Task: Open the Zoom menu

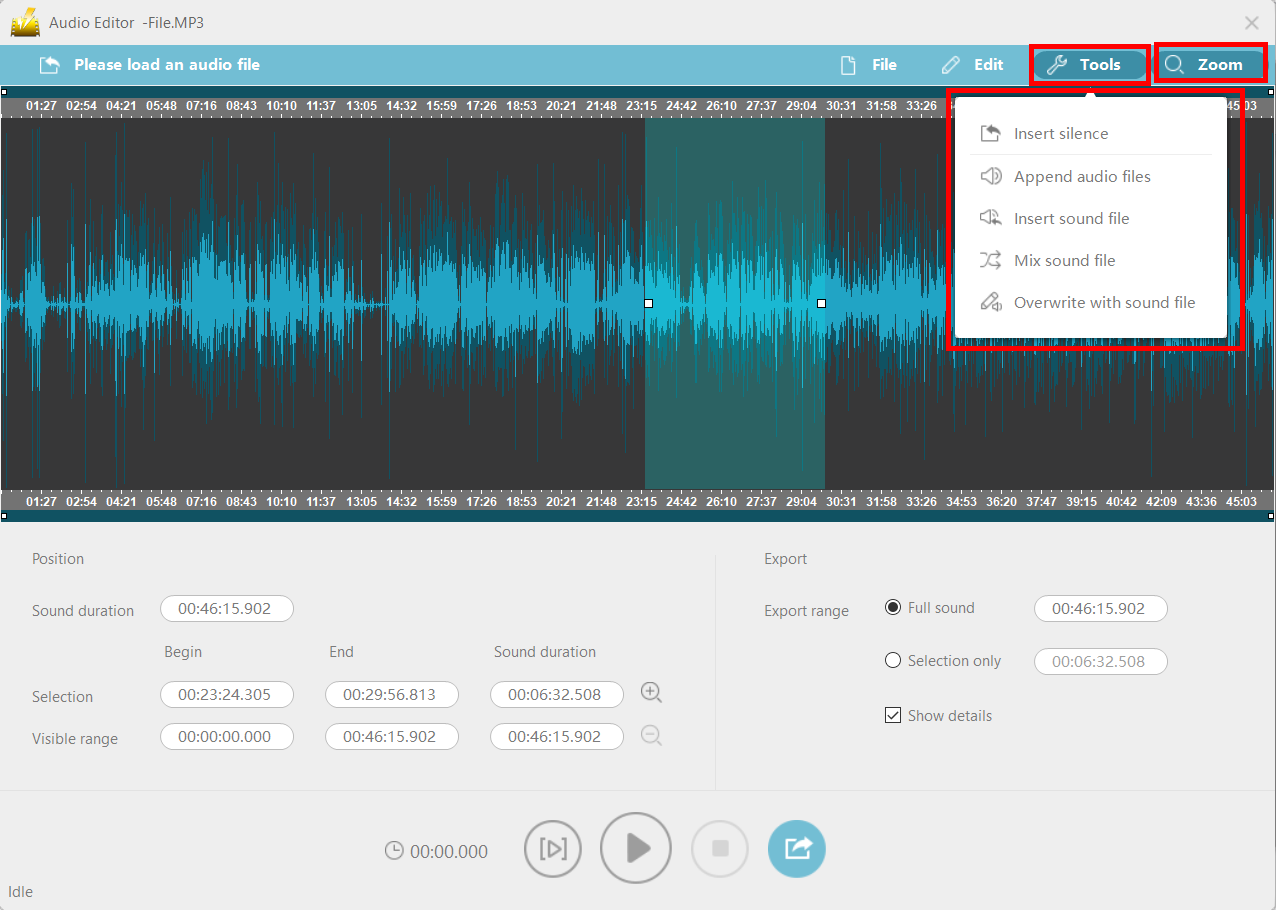Action: point(1211,64)
